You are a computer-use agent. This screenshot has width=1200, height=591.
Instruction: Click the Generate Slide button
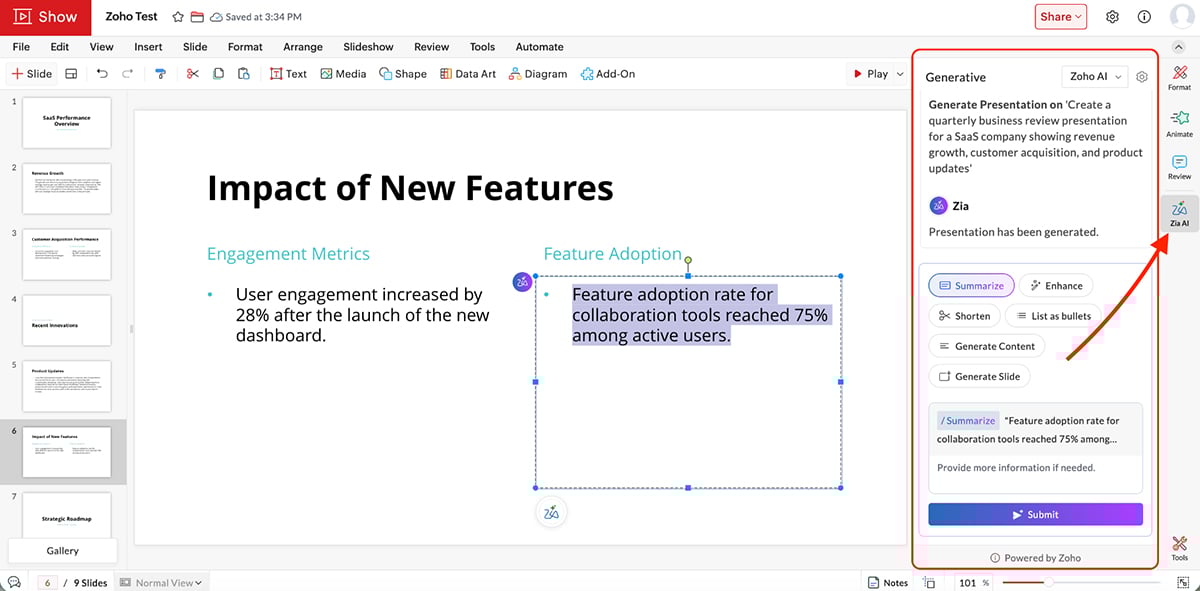[x=979, y=376]
